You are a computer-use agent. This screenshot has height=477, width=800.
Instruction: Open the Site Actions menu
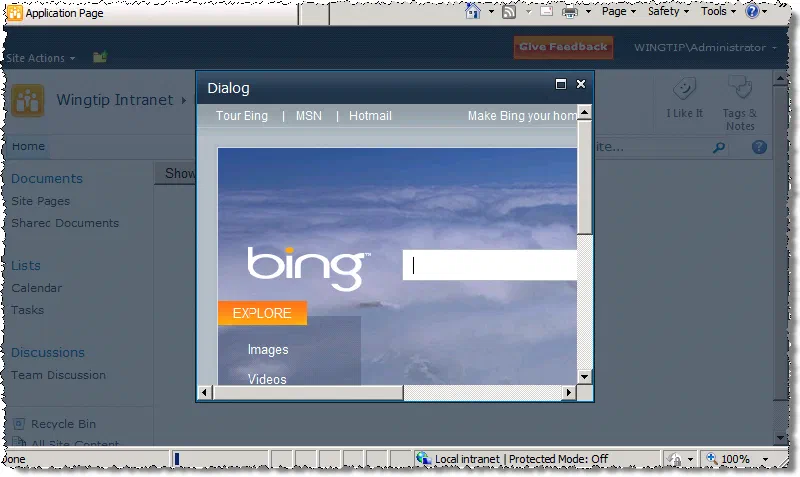point(40,58)
